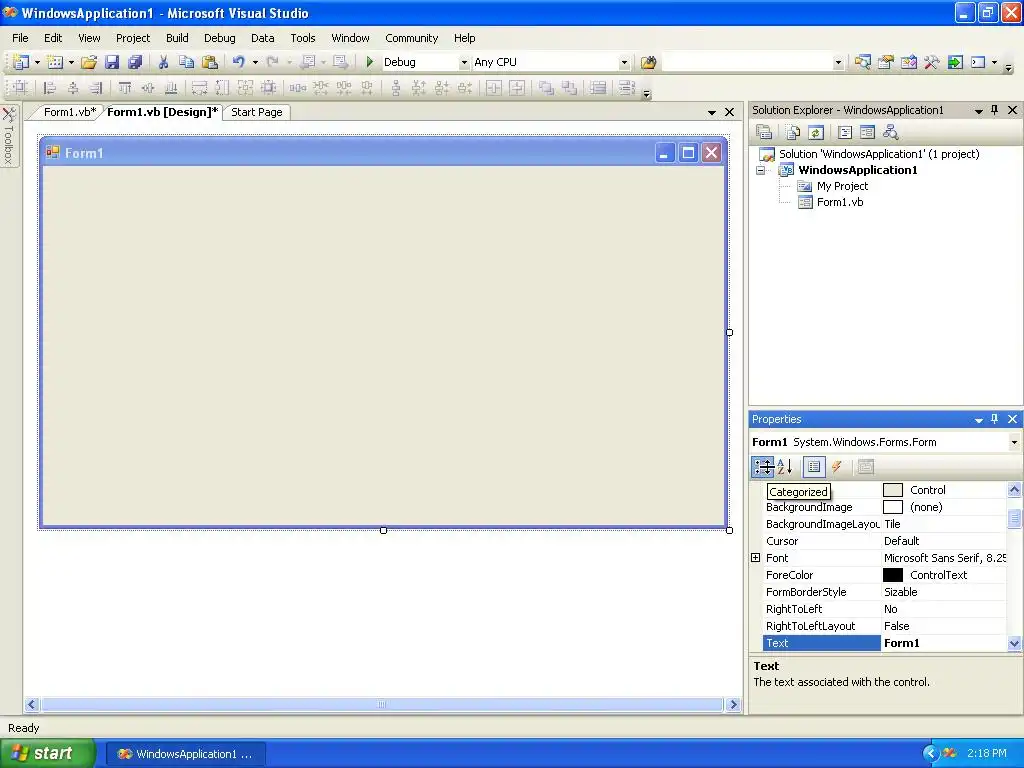Open the active files dropdown in tab strip
This screenshot has height=768, width=1024.
pos(712,112)
